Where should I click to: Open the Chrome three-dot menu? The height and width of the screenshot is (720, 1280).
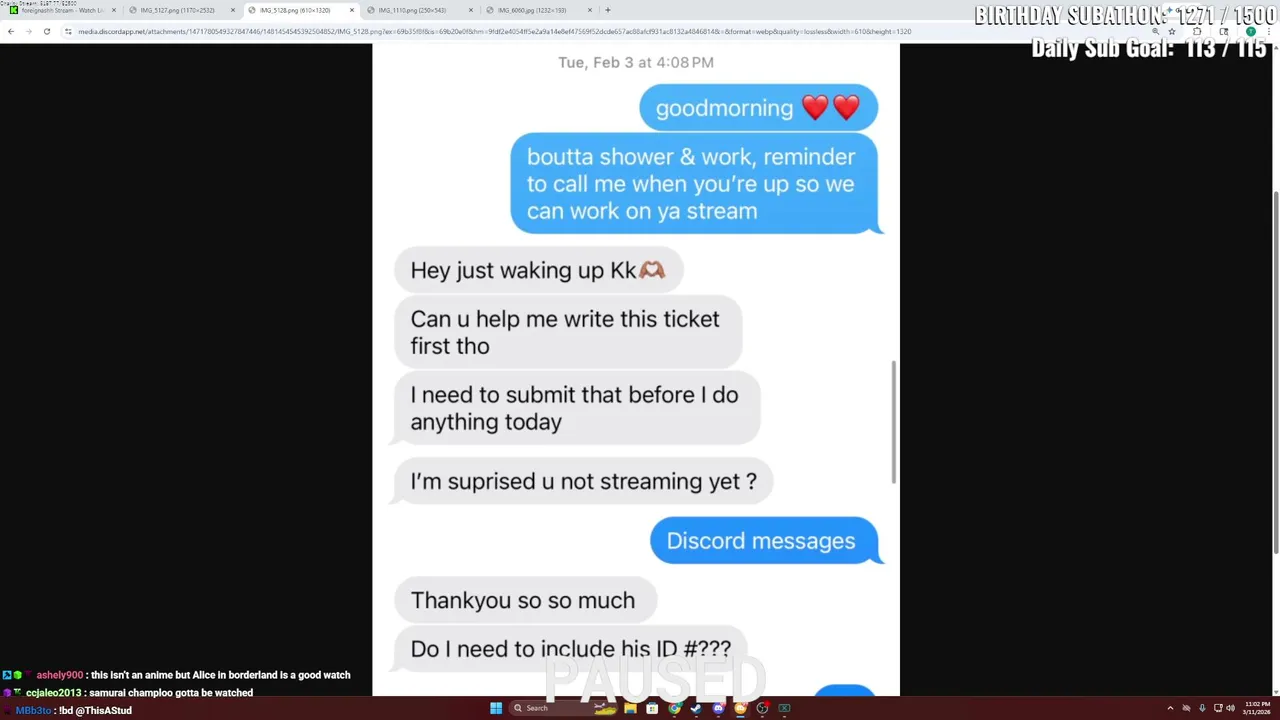[1269, 31]
